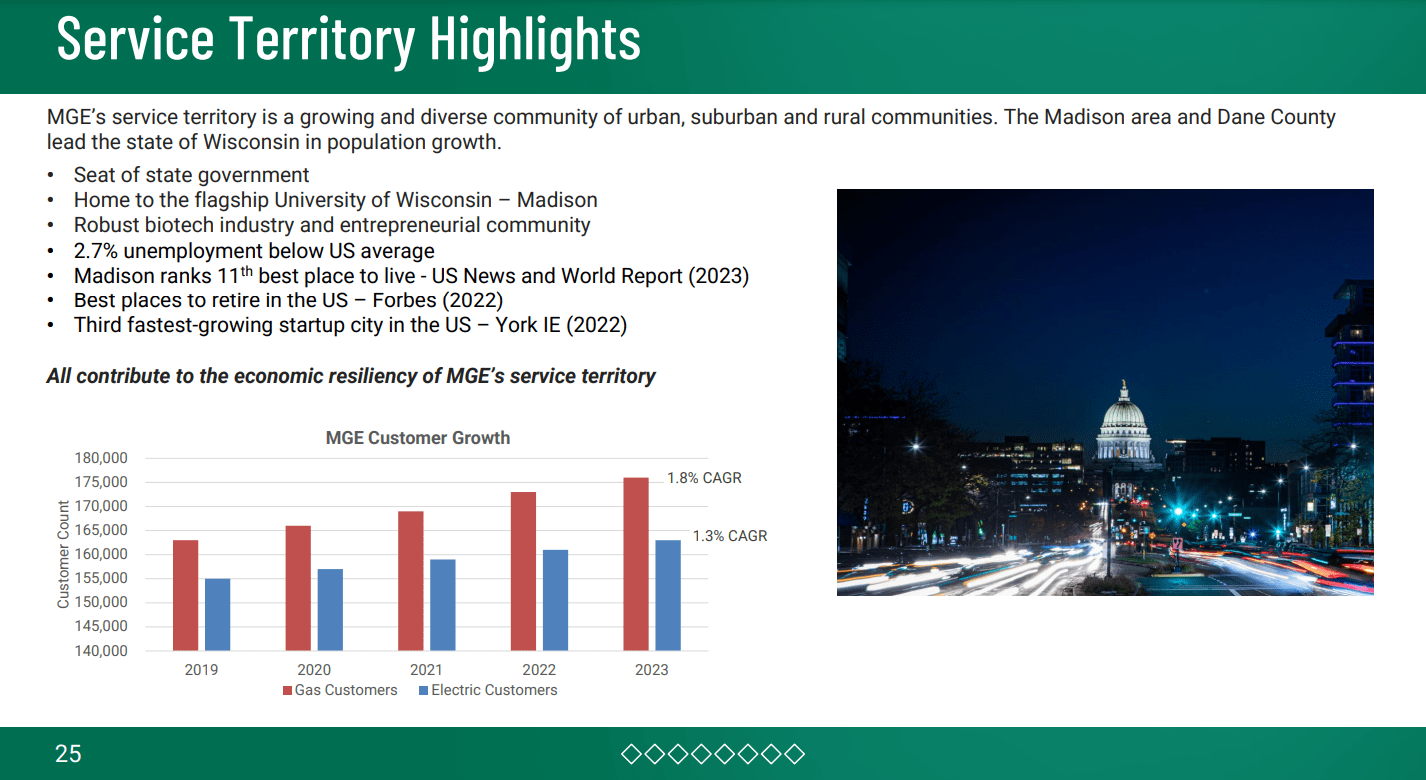The height and width of the screenshot is (780, 1426).
Task: Click the fifth diamond marker in footer
Action: (x=724, y=753)
